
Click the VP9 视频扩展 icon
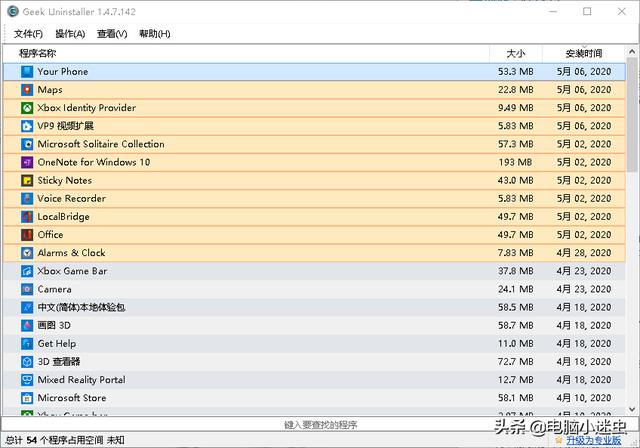click(x=27, y=126)
